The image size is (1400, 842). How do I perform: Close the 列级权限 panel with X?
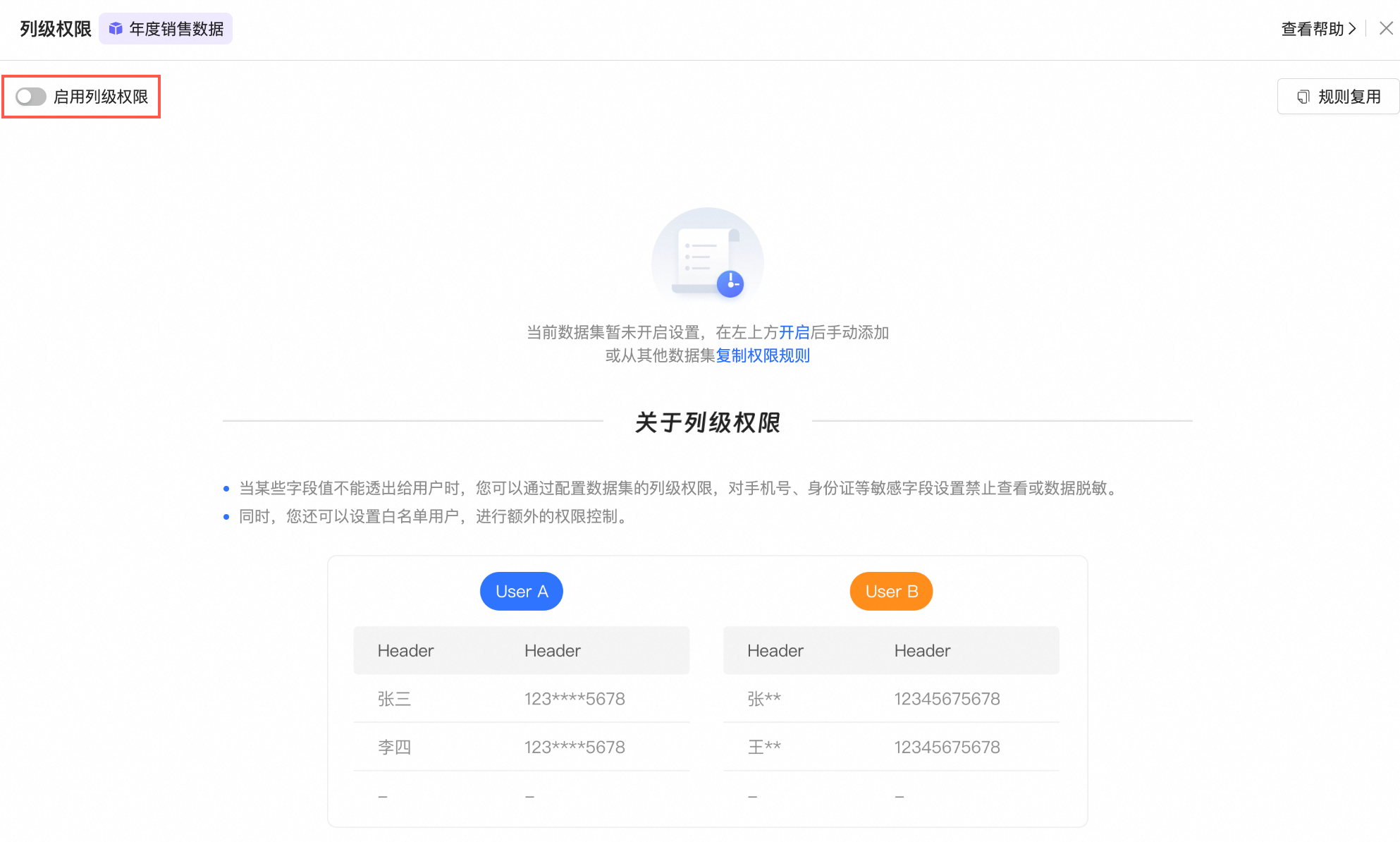pos(1386,28)
